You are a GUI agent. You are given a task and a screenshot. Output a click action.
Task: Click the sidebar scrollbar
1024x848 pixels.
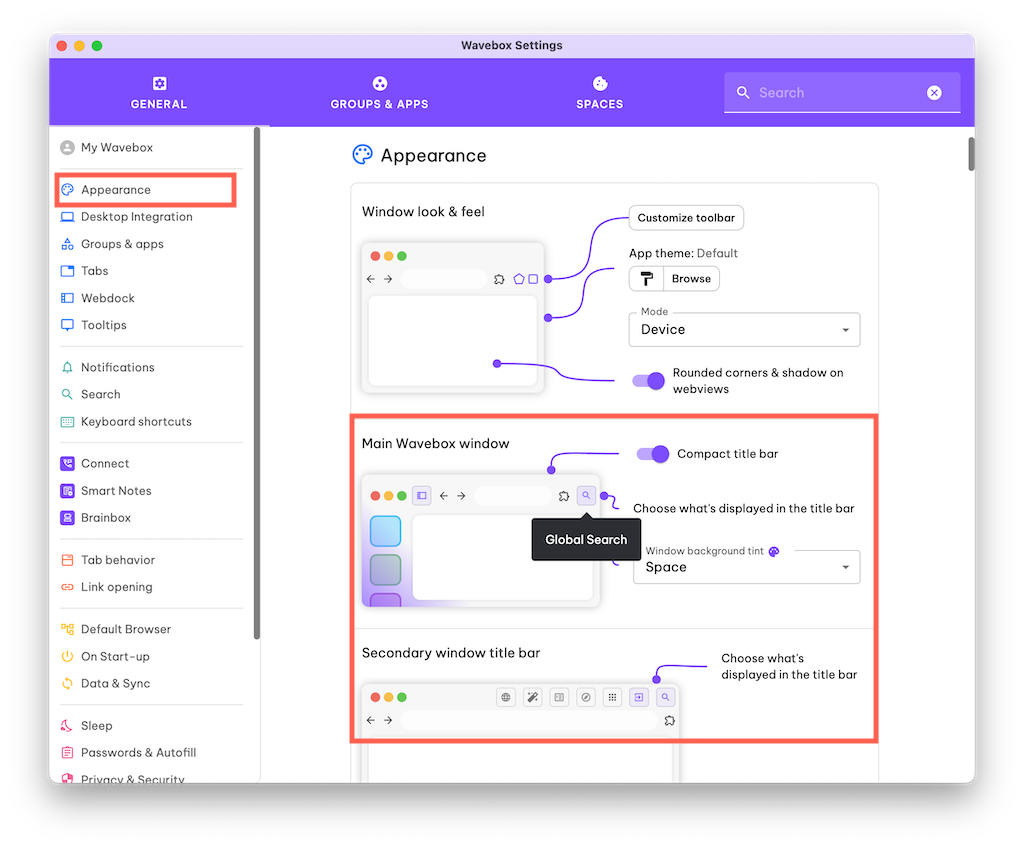(257, 383)
